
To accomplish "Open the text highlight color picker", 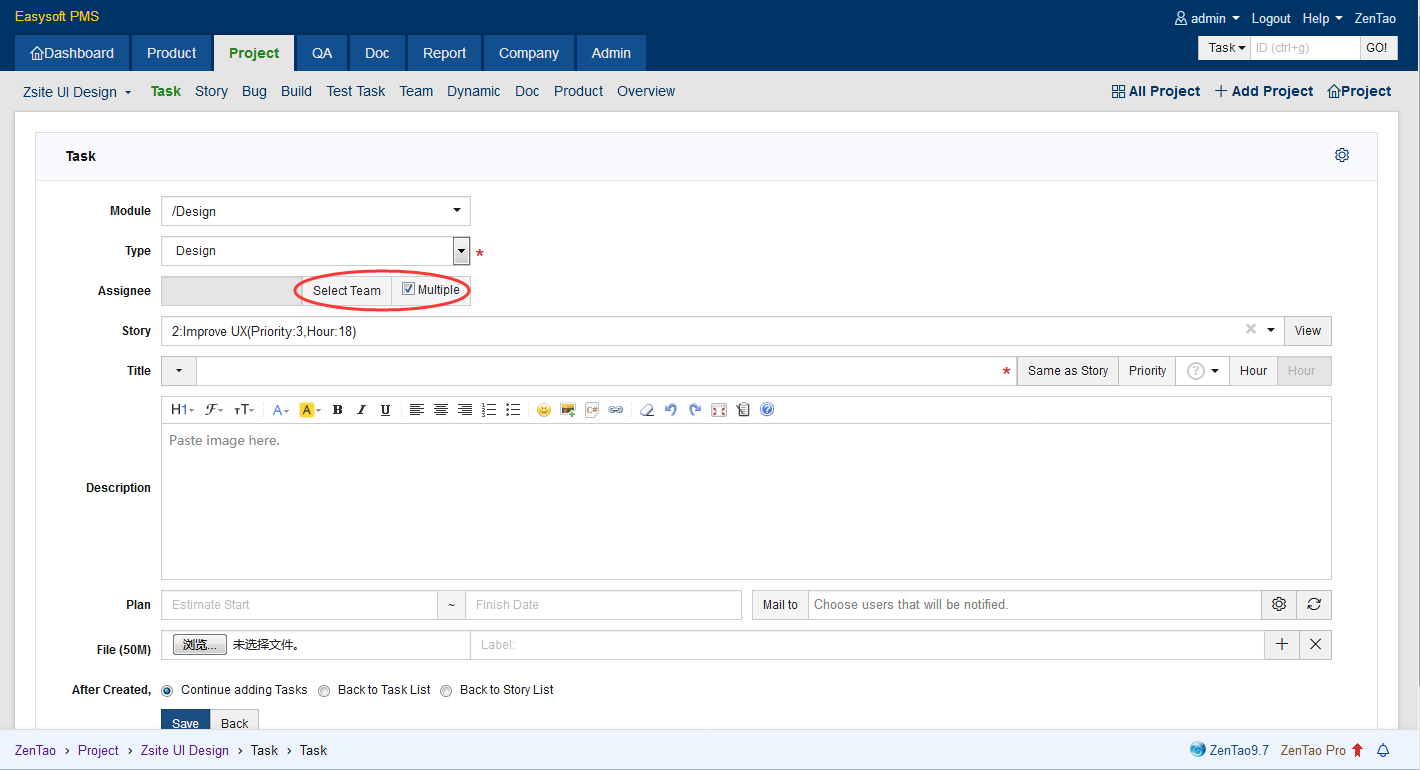I will click(x=310, y=410).
